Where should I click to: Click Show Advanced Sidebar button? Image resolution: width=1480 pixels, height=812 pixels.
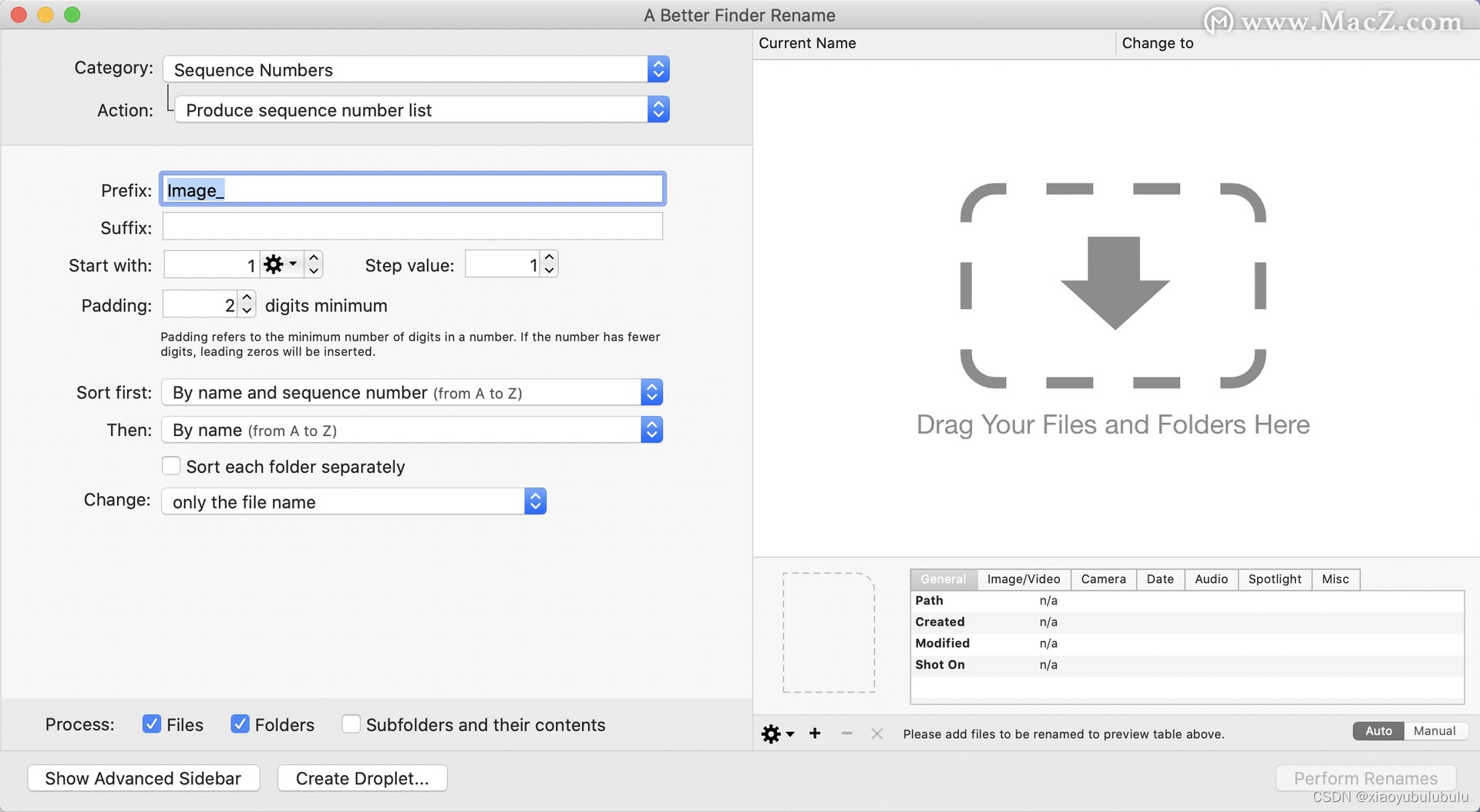[143, 778]
